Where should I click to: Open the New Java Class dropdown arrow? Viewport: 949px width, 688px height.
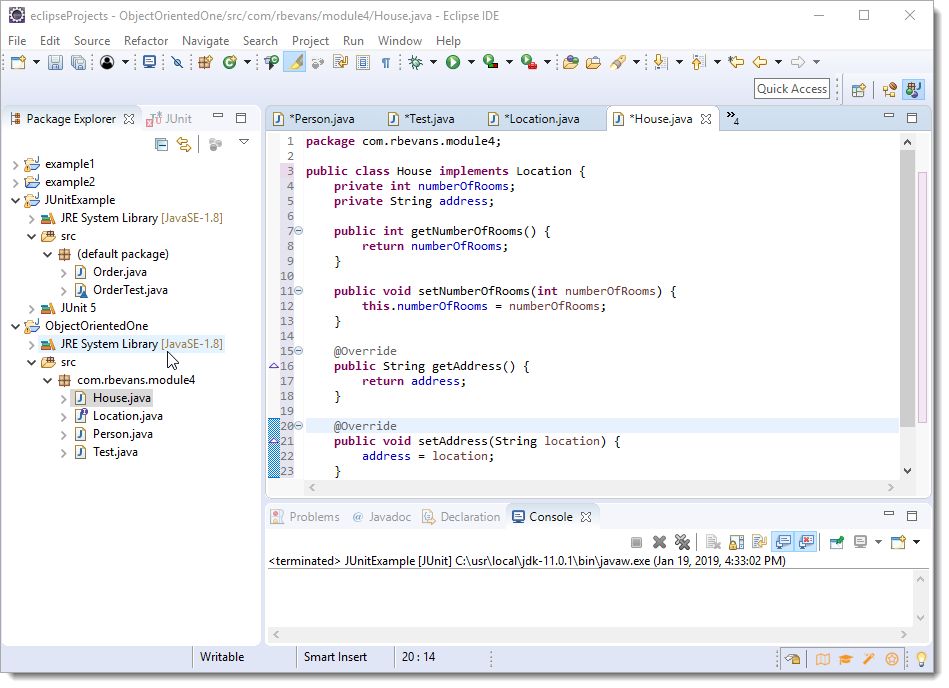247,62
